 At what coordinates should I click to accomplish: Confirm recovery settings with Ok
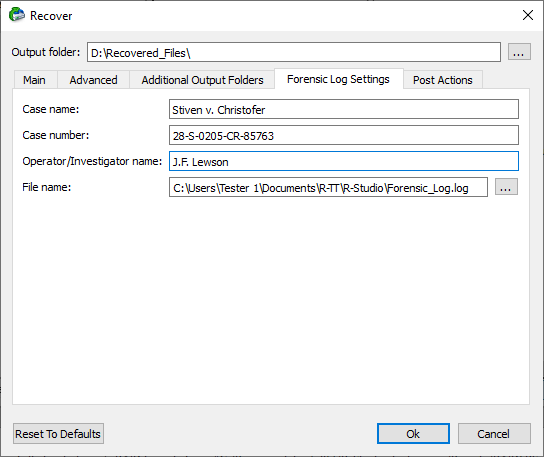pyautogui.click(x=413, y=434)
